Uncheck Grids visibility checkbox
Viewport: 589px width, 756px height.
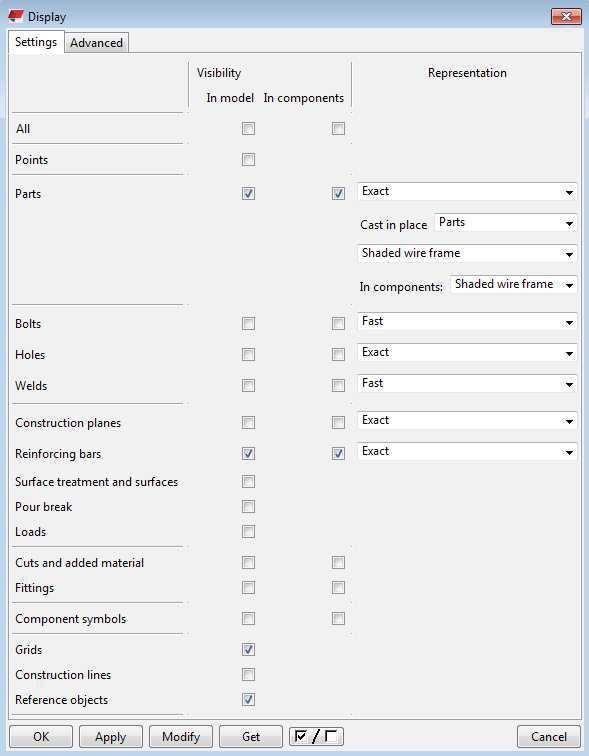pos(248,649)
